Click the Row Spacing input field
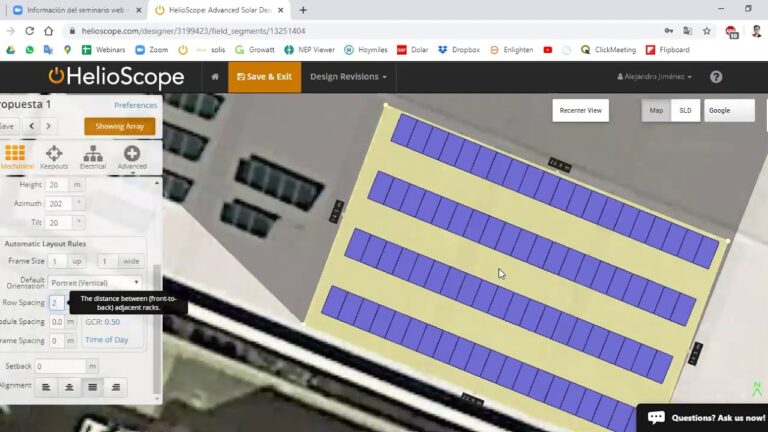768x432 pixels. 57,302
